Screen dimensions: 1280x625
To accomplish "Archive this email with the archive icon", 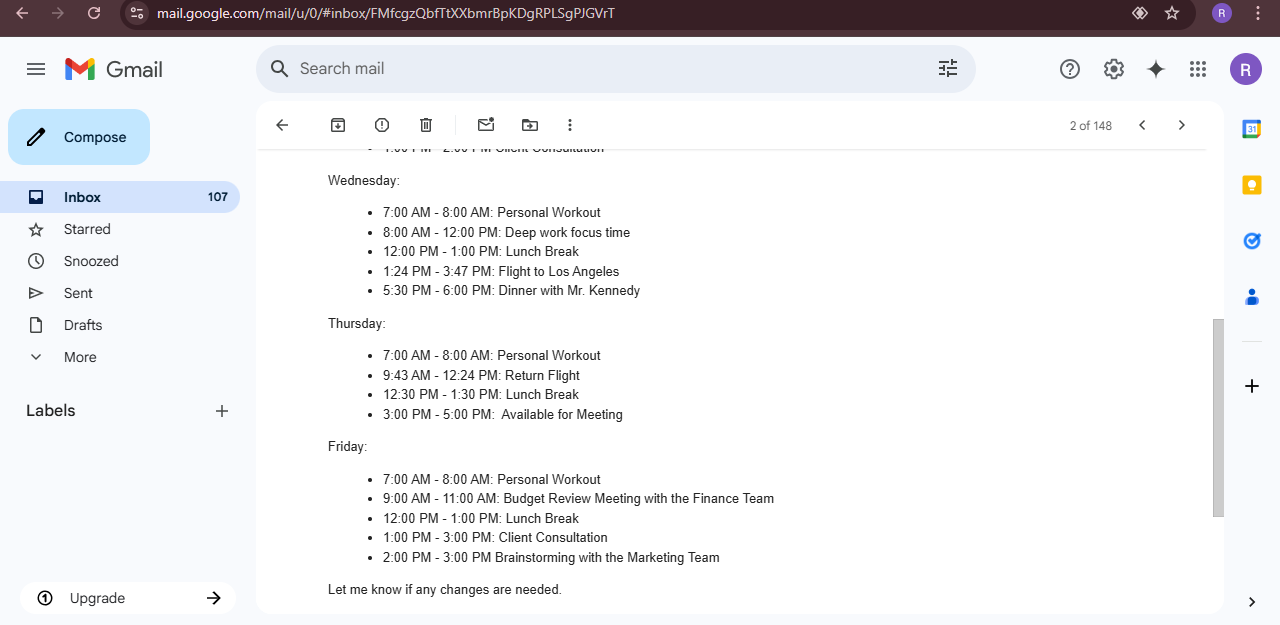I will [x=338, y=125].
